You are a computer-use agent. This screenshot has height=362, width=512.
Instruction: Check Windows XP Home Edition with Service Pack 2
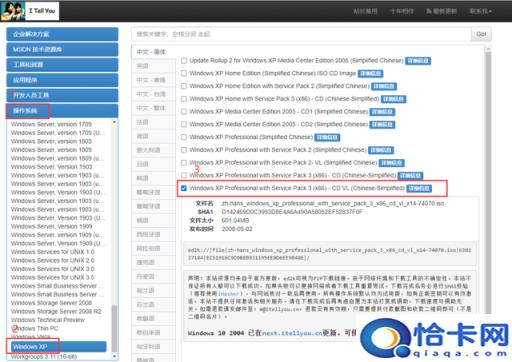(184, 86)
